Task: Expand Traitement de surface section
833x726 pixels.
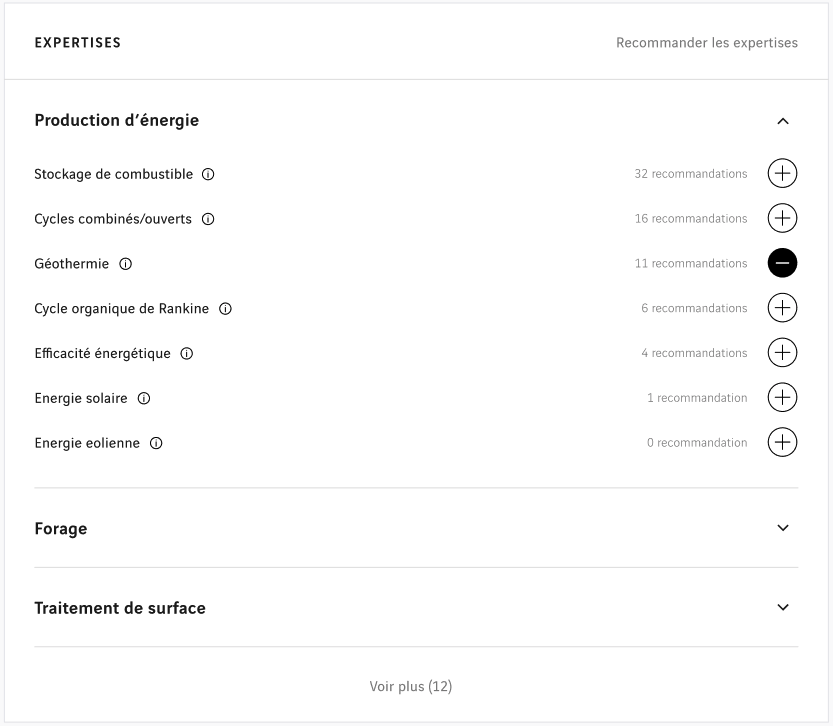Action: pos(783,607)
